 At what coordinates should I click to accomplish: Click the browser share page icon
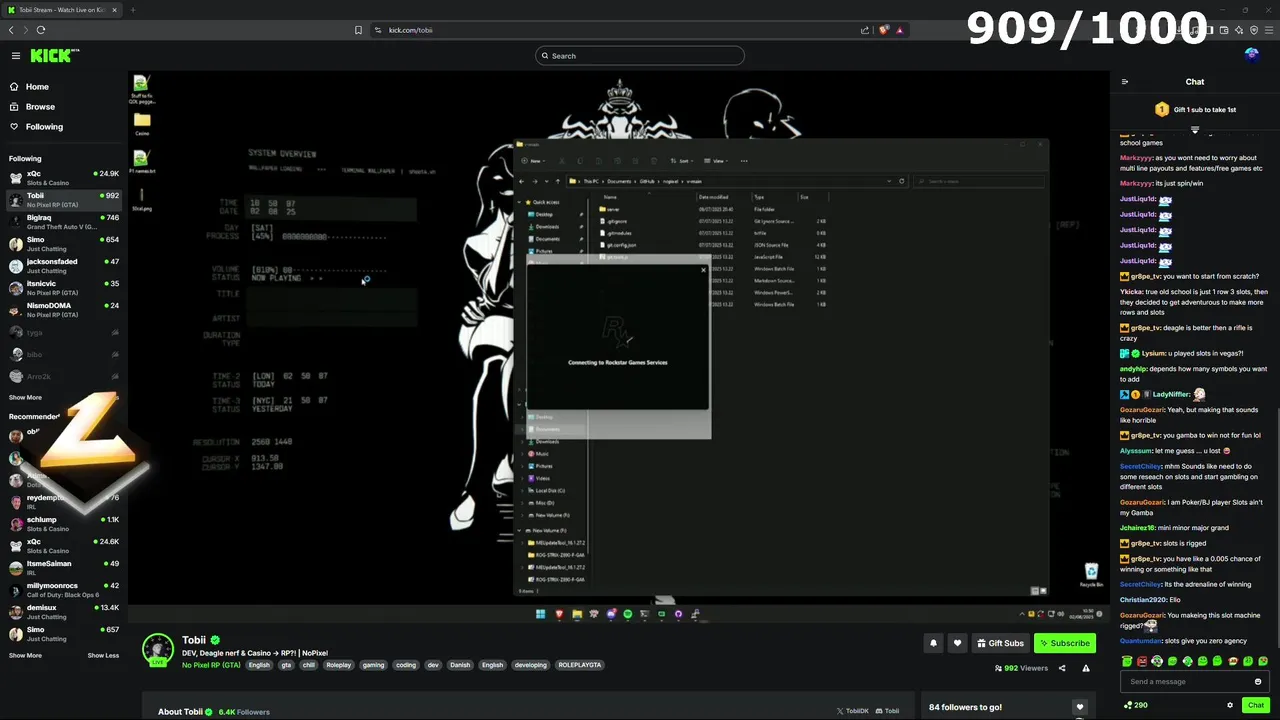point(865,30)
